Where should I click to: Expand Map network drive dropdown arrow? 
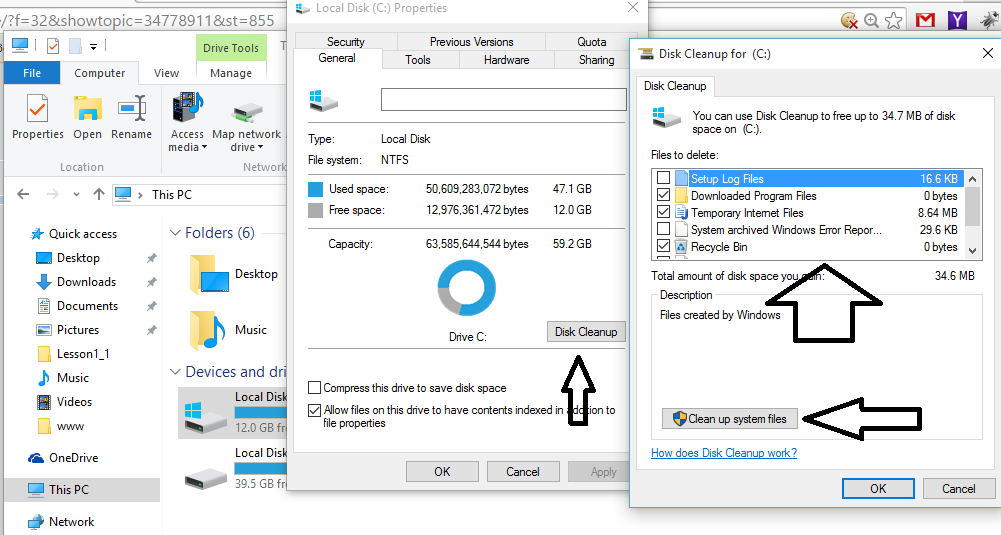coord(260,147)
